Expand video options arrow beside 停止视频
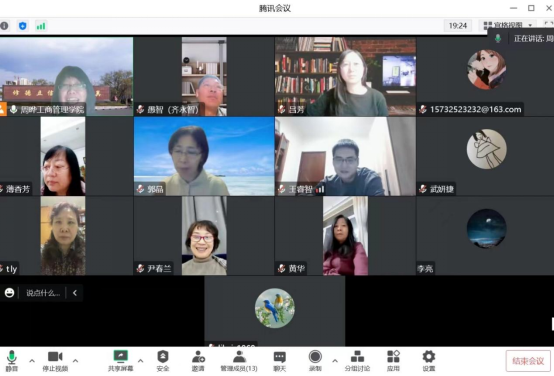The height and width of the screenshot is (376, 554). [75, 361]
